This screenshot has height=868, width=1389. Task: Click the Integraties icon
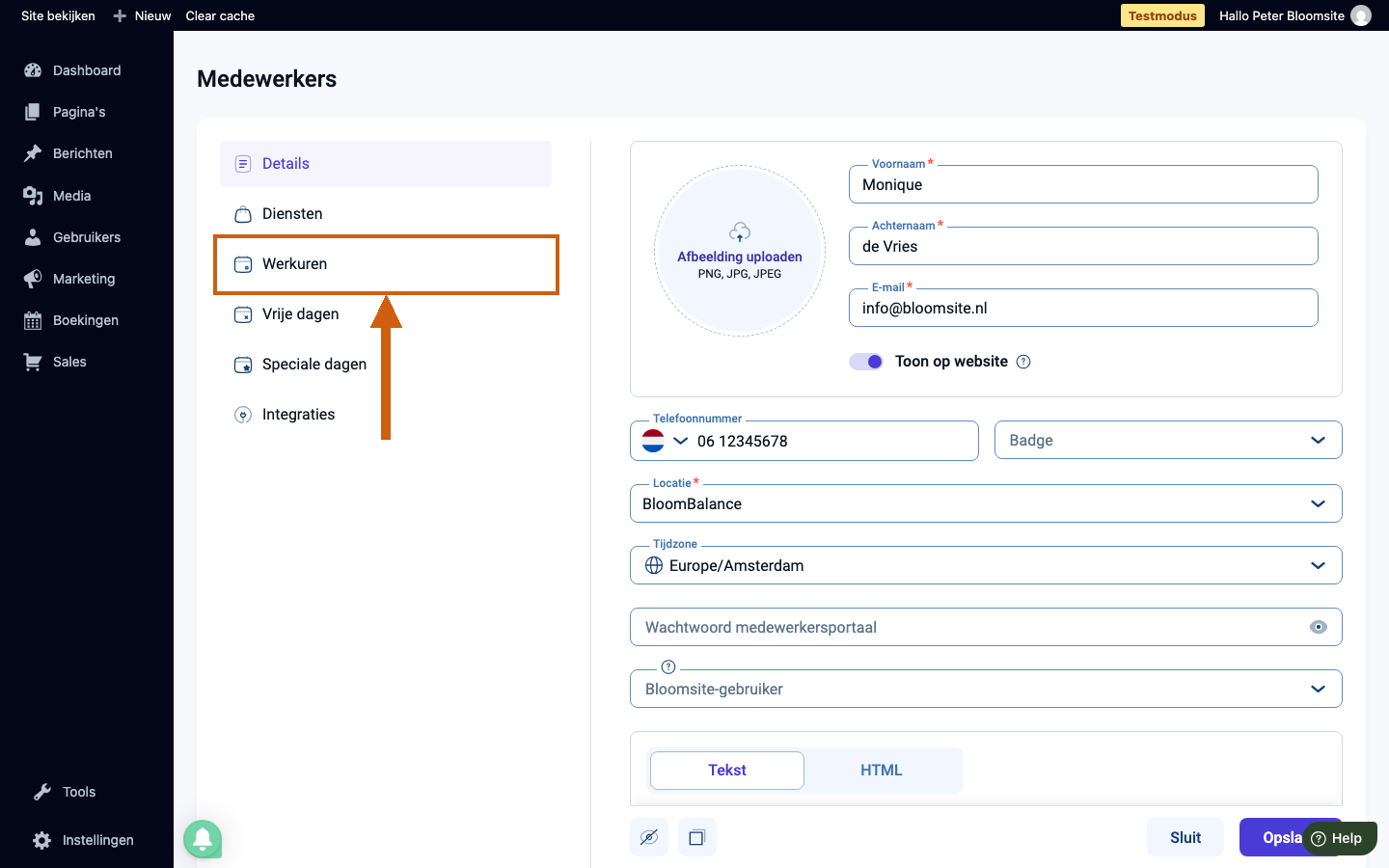[x=243, y=415]
